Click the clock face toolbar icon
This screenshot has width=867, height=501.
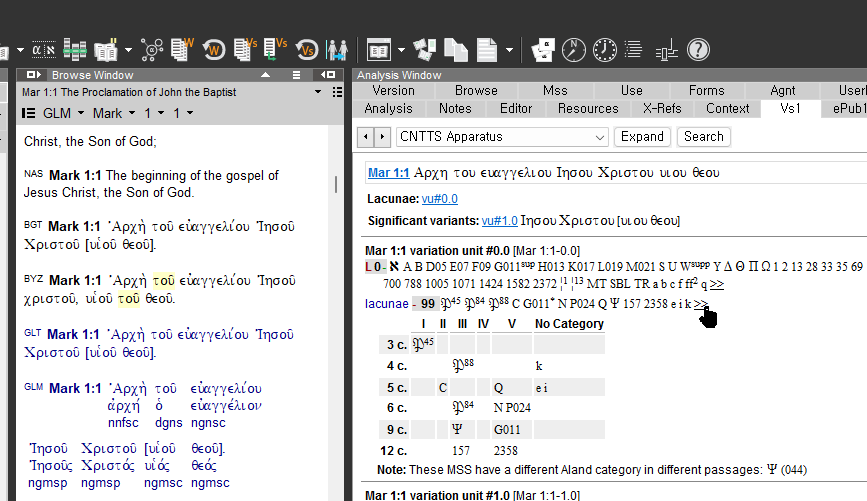[604, 50]
